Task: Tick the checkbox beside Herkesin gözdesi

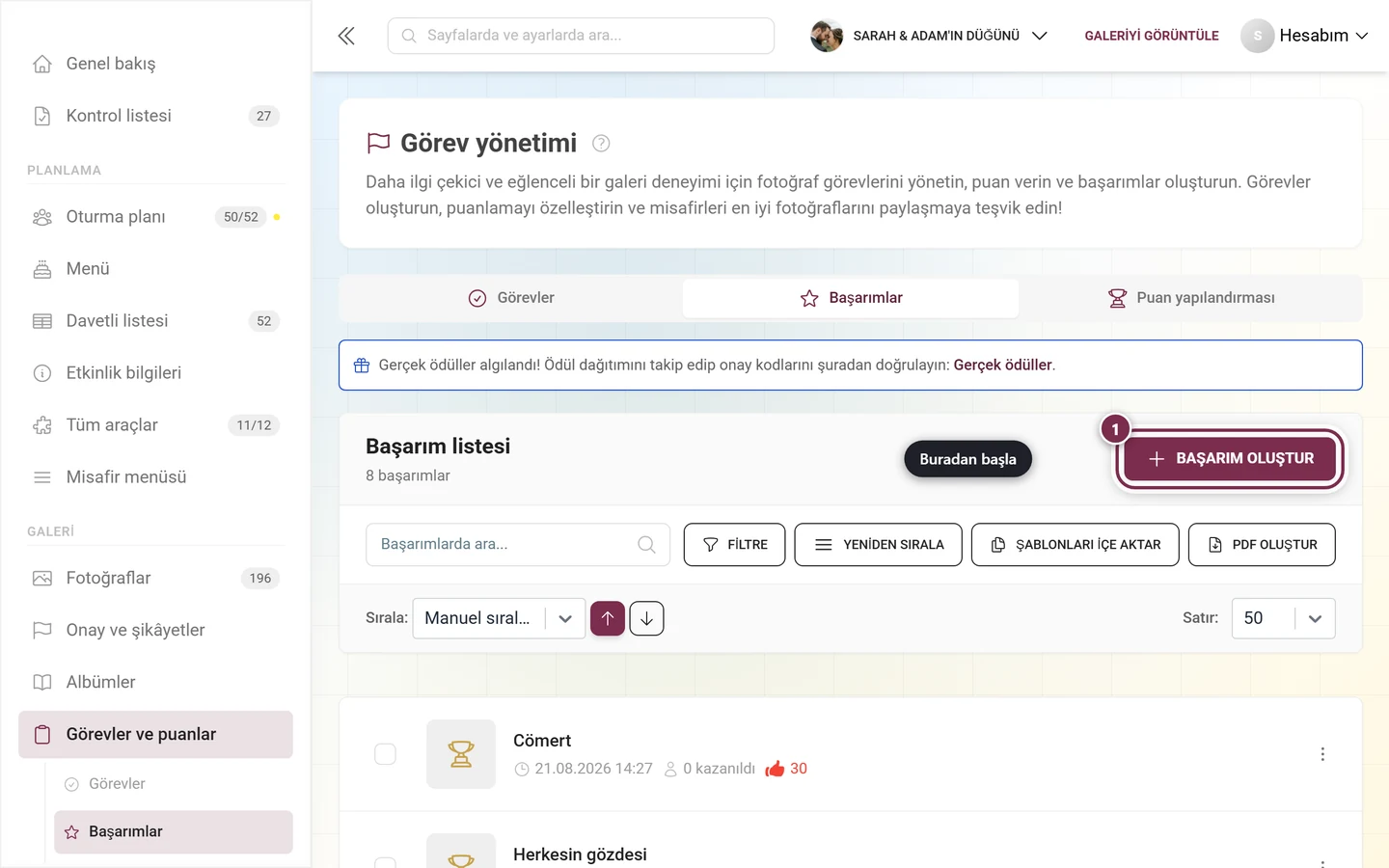Action: (x=385, y=862)
